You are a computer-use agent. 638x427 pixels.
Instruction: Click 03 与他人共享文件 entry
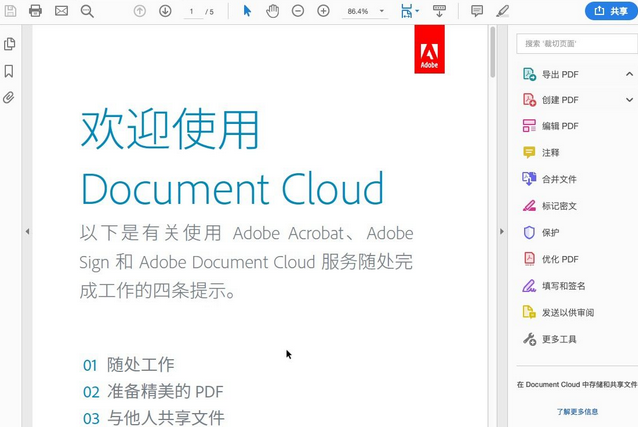[153, 418]
